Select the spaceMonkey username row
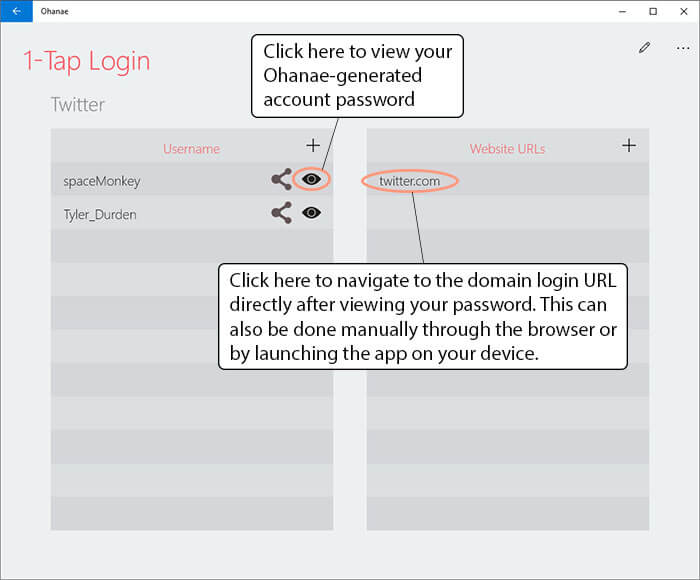This screenshot has height=580, width=700. point(192,180)
